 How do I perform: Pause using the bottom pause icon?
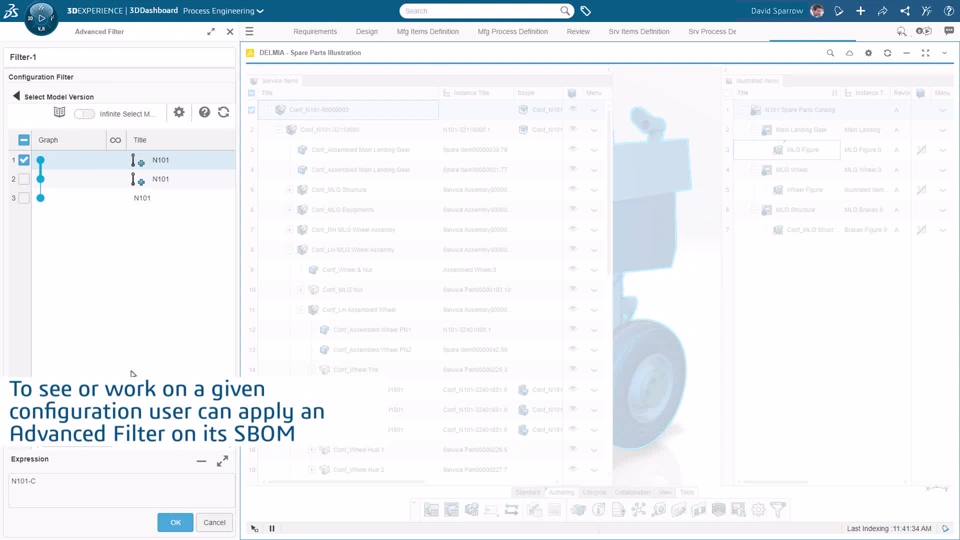coord(272,528)
